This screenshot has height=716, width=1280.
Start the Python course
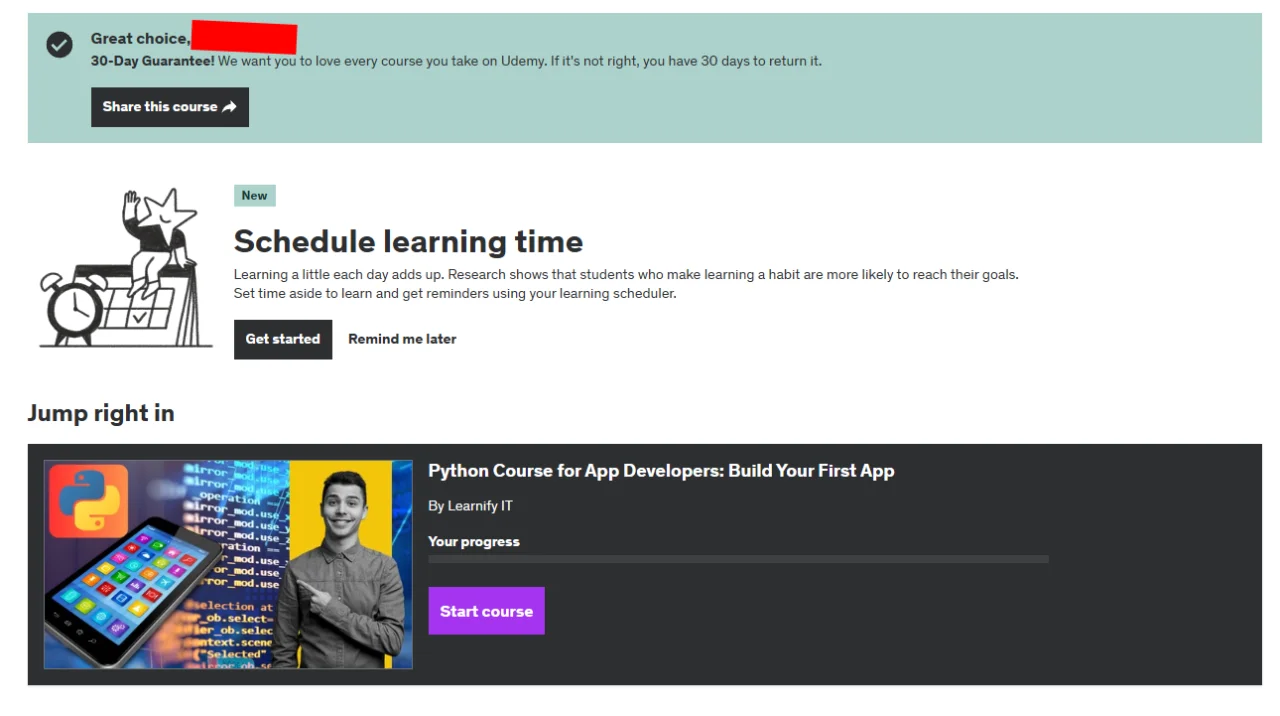click(486, 611)
